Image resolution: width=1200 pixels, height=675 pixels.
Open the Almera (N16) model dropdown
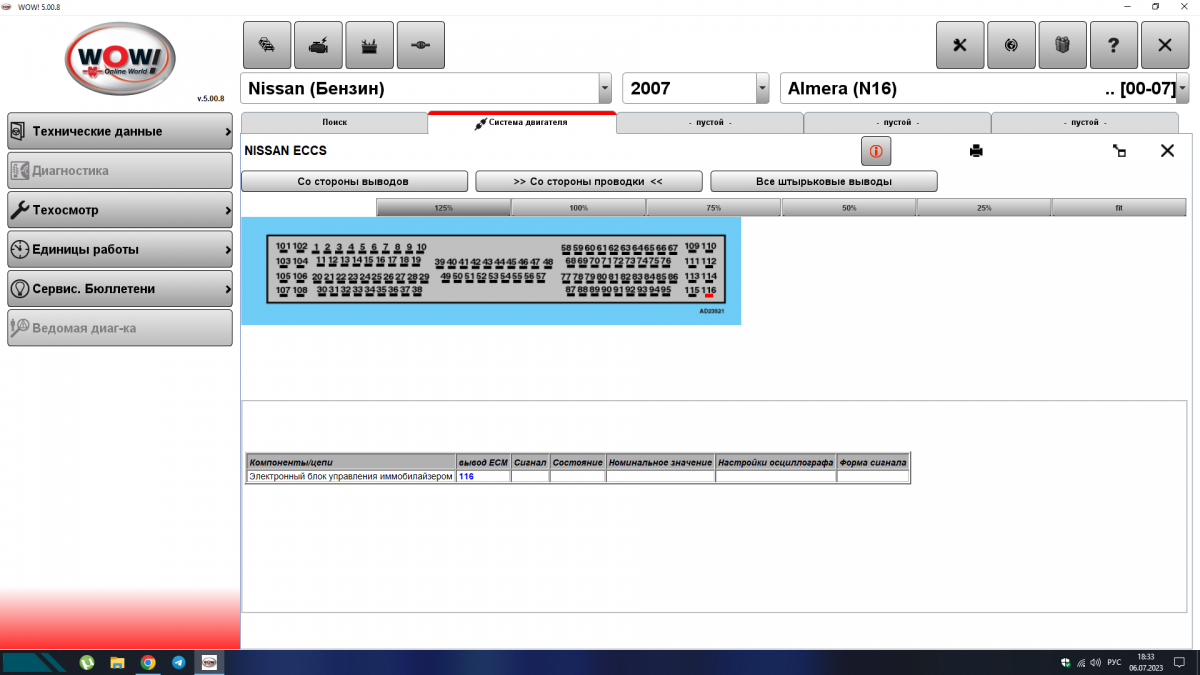click(x=1183, y=88)
